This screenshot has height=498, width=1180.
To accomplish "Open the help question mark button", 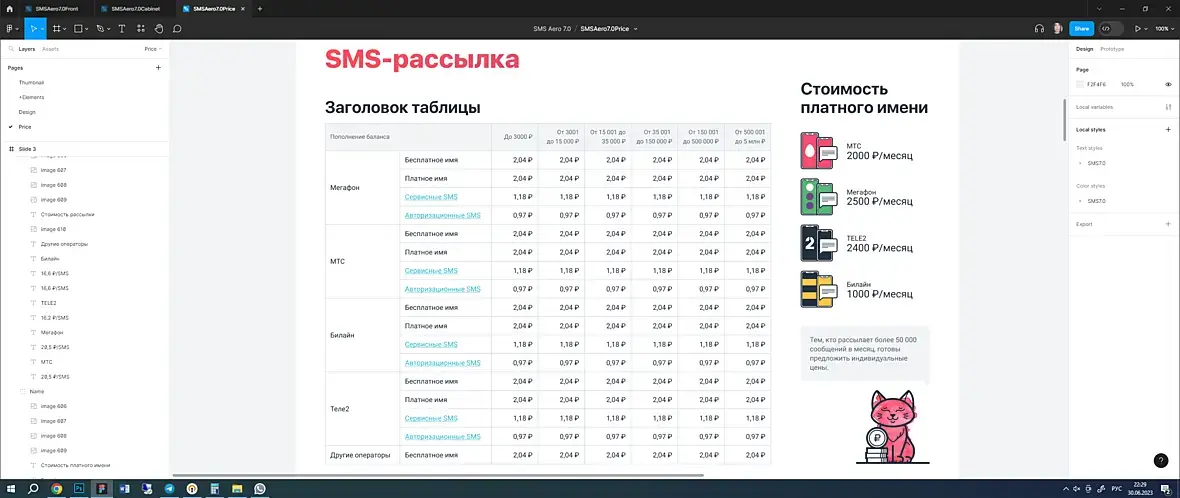I will tap(1160, 461).
